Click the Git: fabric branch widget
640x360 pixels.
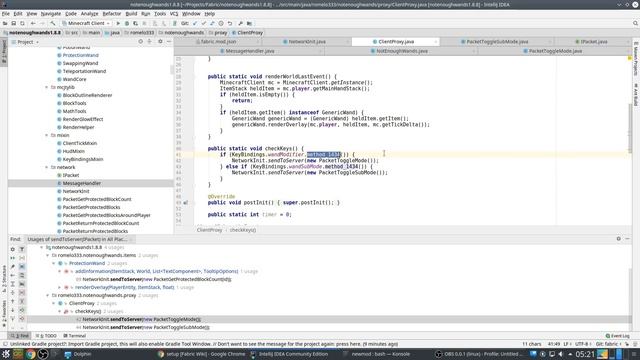click(609, 344)
